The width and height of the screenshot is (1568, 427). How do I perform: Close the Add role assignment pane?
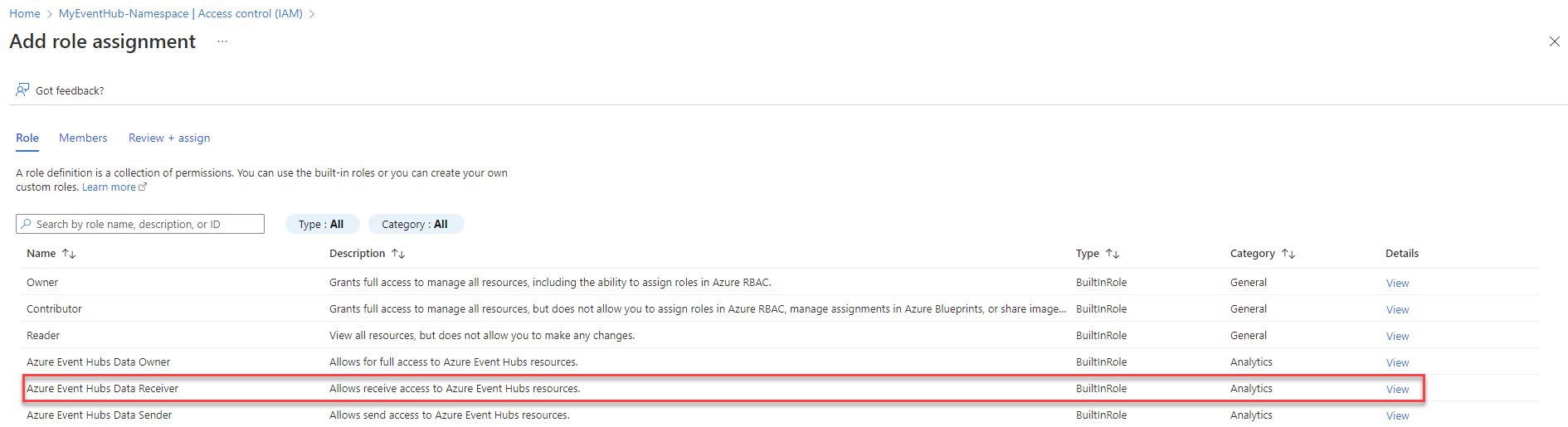tap(1554, 41)
